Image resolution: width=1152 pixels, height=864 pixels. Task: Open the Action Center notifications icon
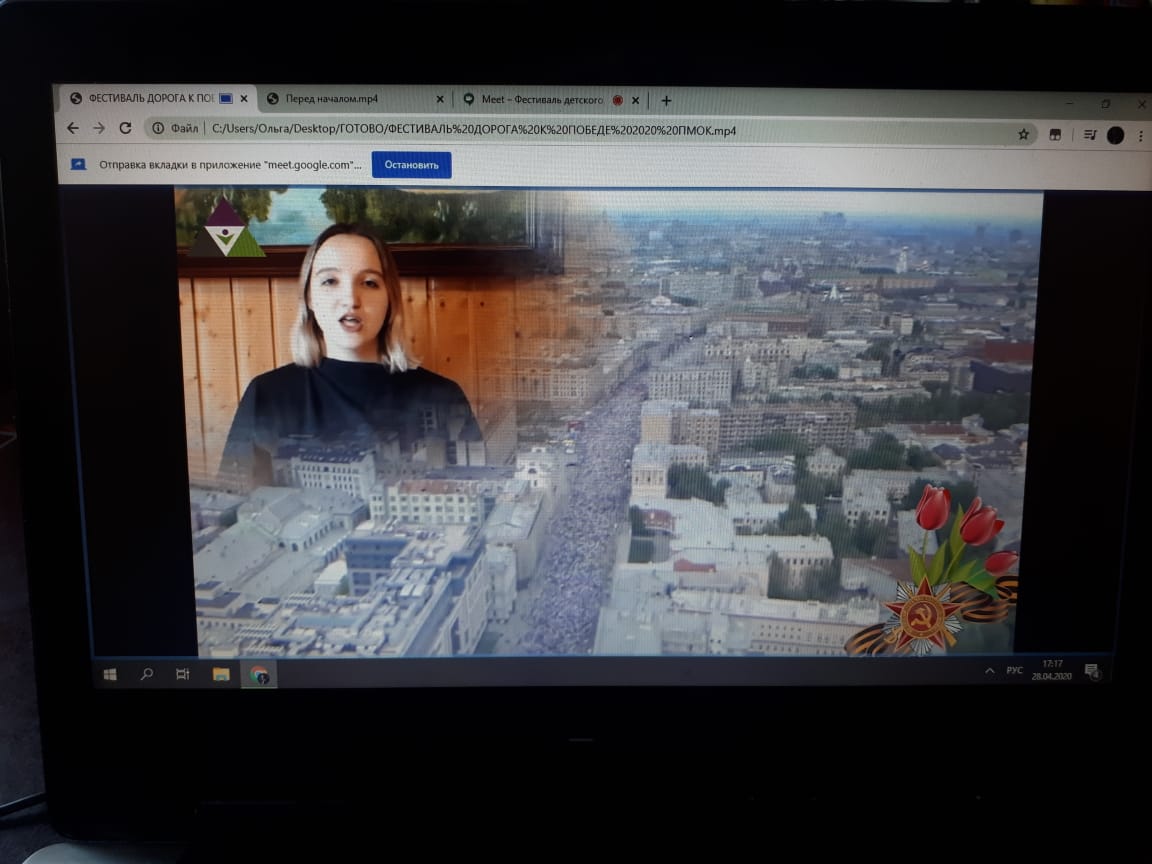tap(1092, 672)
